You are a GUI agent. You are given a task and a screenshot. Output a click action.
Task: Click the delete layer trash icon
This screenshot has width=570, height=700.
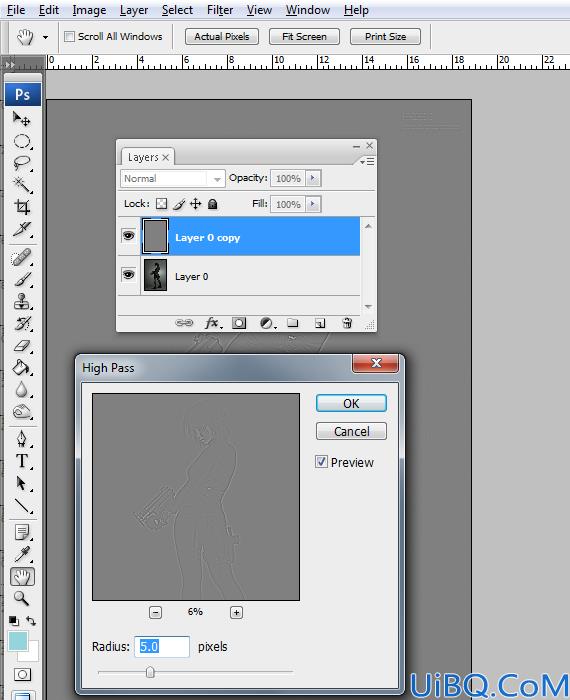pos(347,323)
